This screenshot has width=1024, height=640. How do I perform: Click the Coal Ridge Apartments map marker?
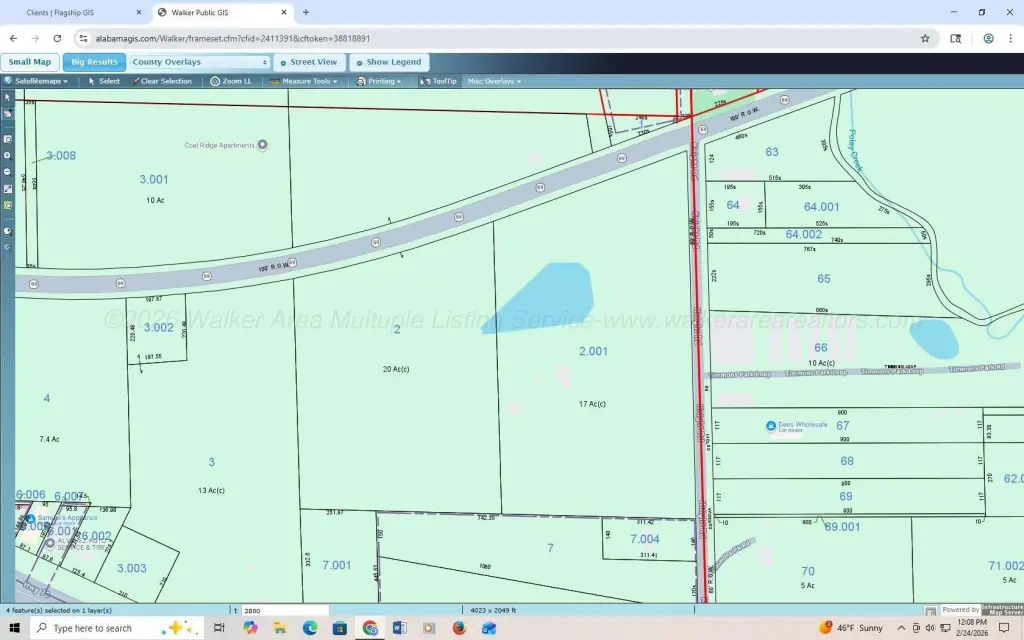[x=263, y=145]
